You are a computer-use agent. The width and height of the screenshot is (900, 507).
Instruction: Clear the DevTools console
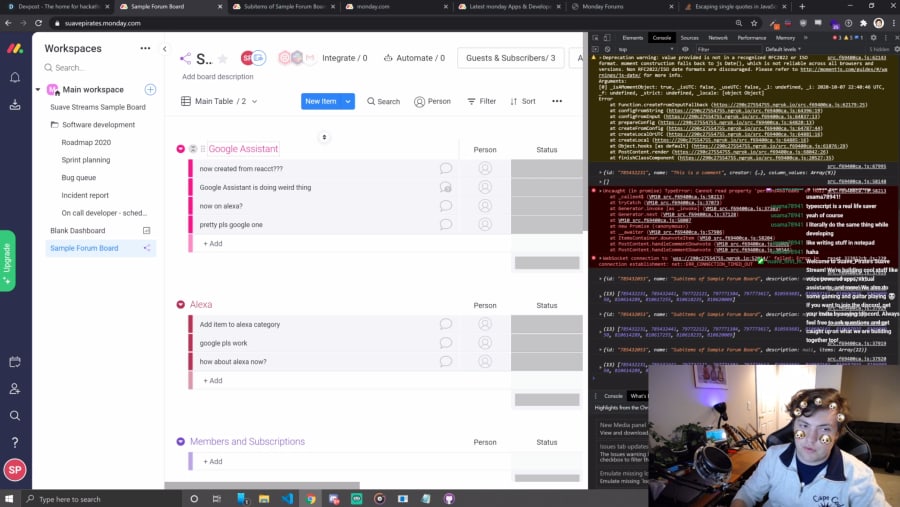(607, 49)
